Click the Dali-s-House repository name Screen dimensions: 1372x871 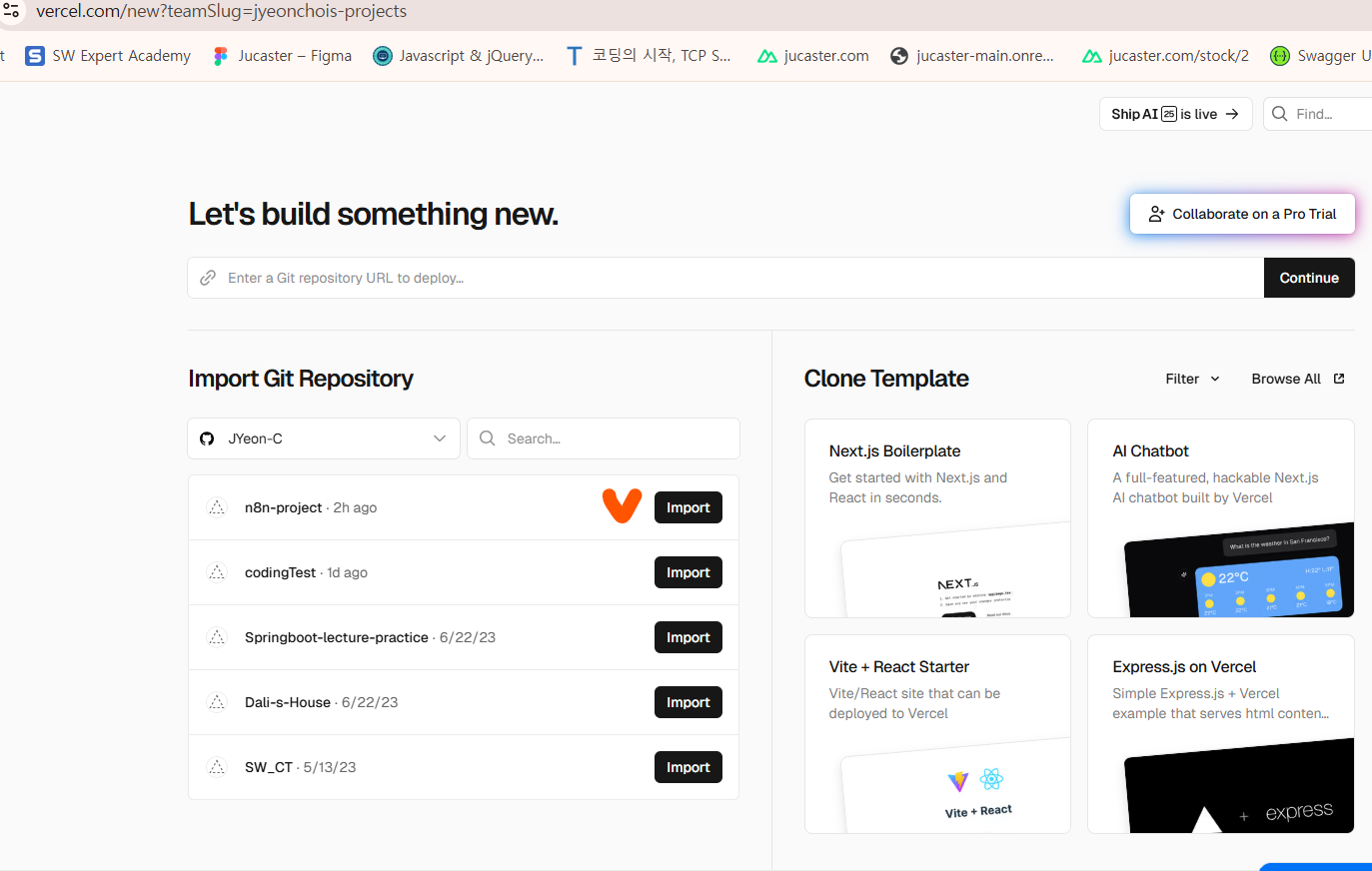(x=287, y=702)
